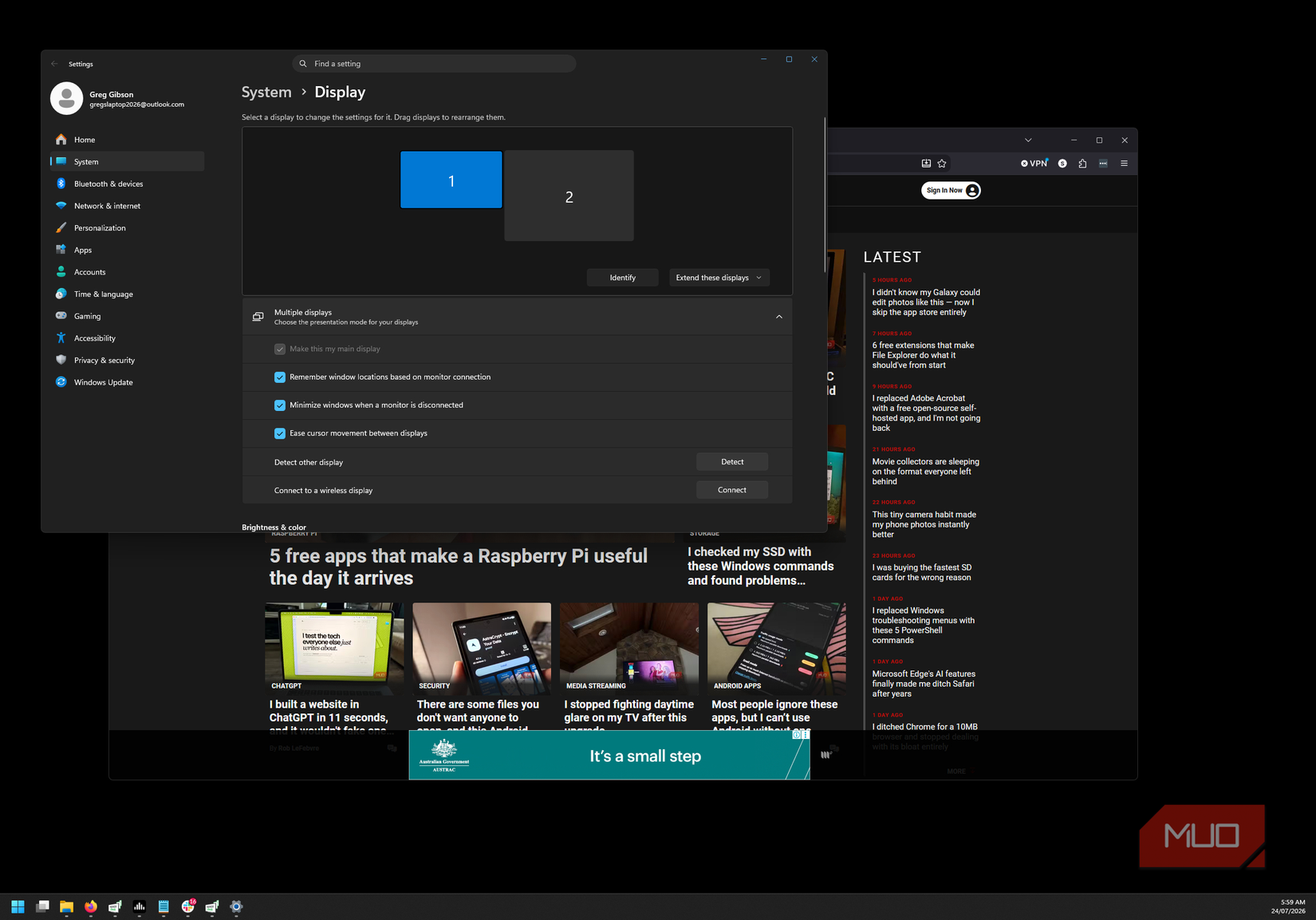Image resolution: width=1316 pixels, height=920 pixels.
Task: Click the round S extension icon in Firefox
Action: [1062, 164]
